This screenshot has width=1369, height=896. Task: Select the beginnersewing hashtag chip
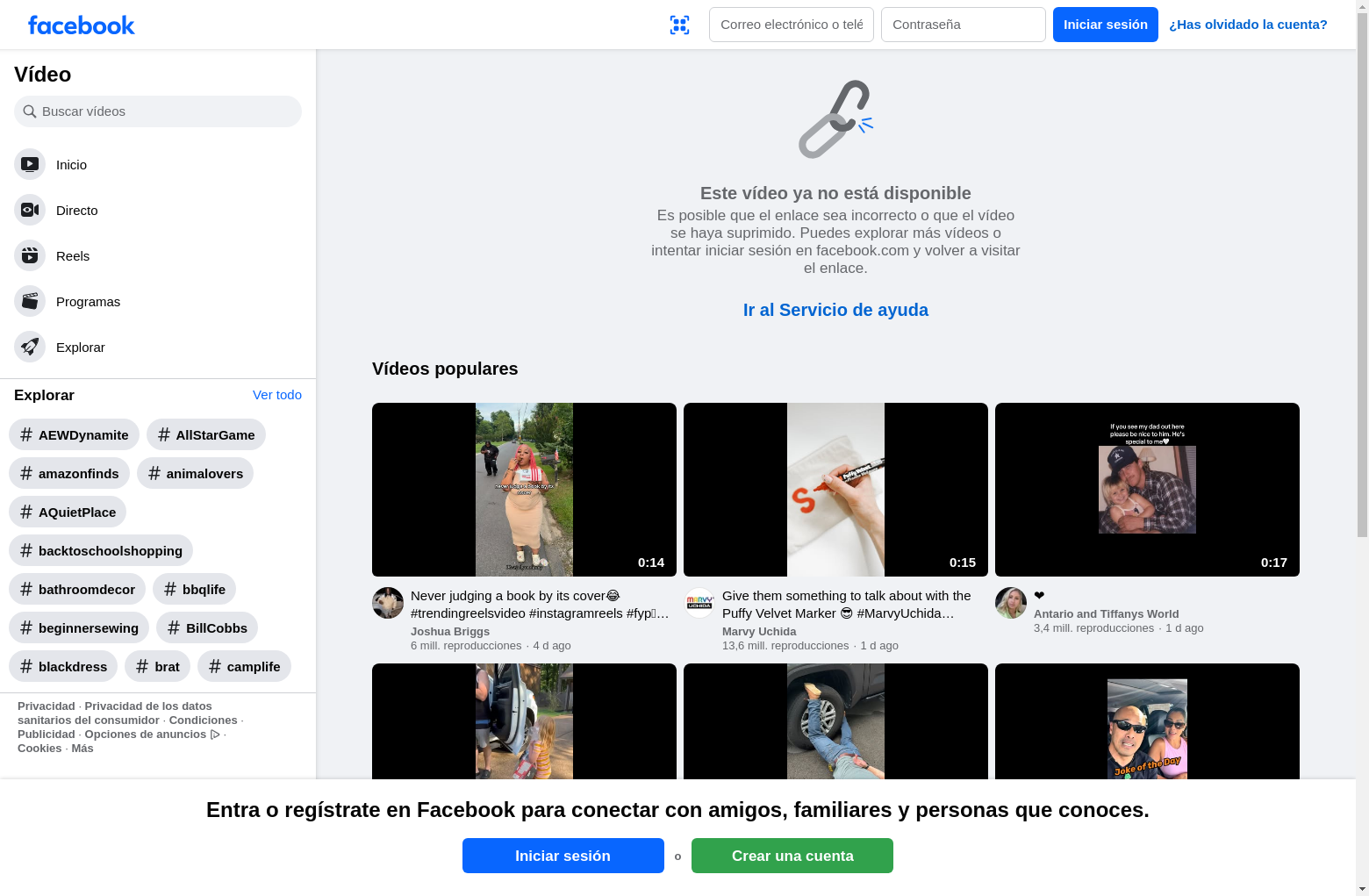tap(79, 627)
